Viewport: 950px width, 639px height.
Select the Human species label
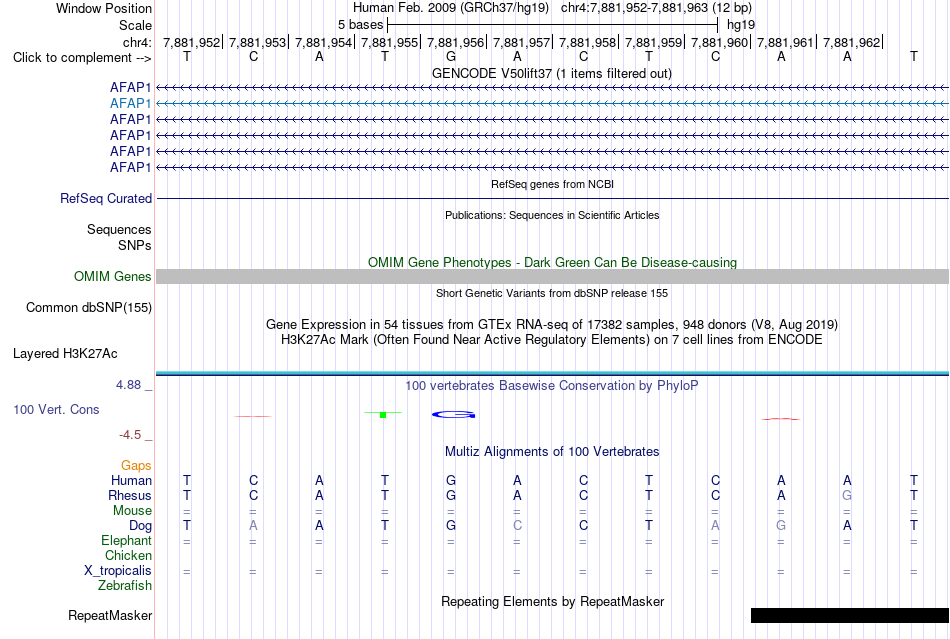[131, 480]
